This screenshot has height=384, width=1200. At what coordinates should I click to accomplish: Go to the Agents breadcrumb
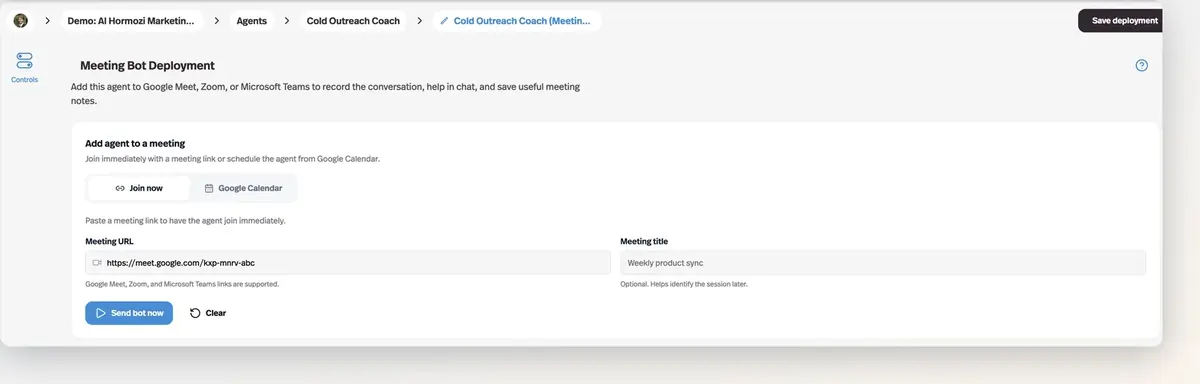tap(252, 21)
